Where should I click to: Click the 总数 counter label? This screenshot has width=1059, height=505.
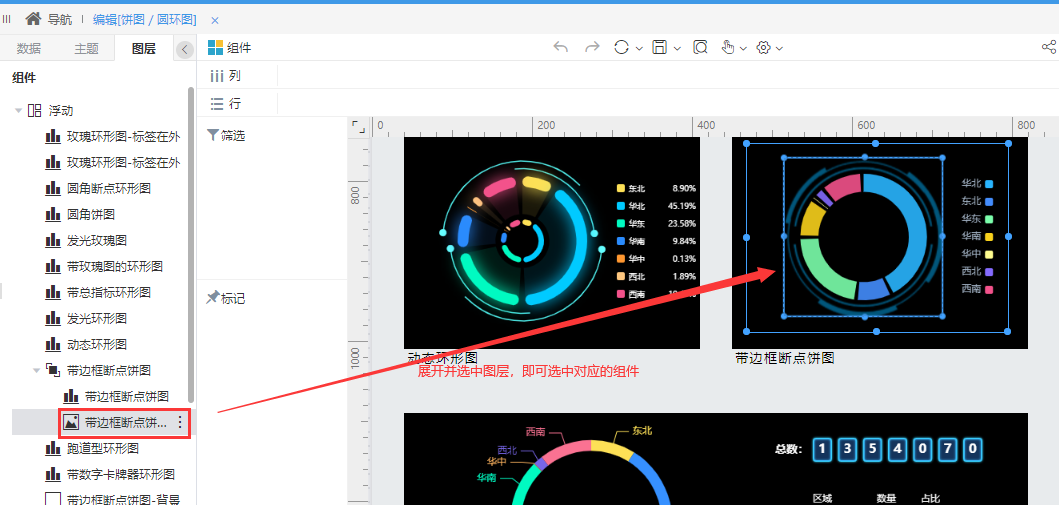[x=789, y=449]
